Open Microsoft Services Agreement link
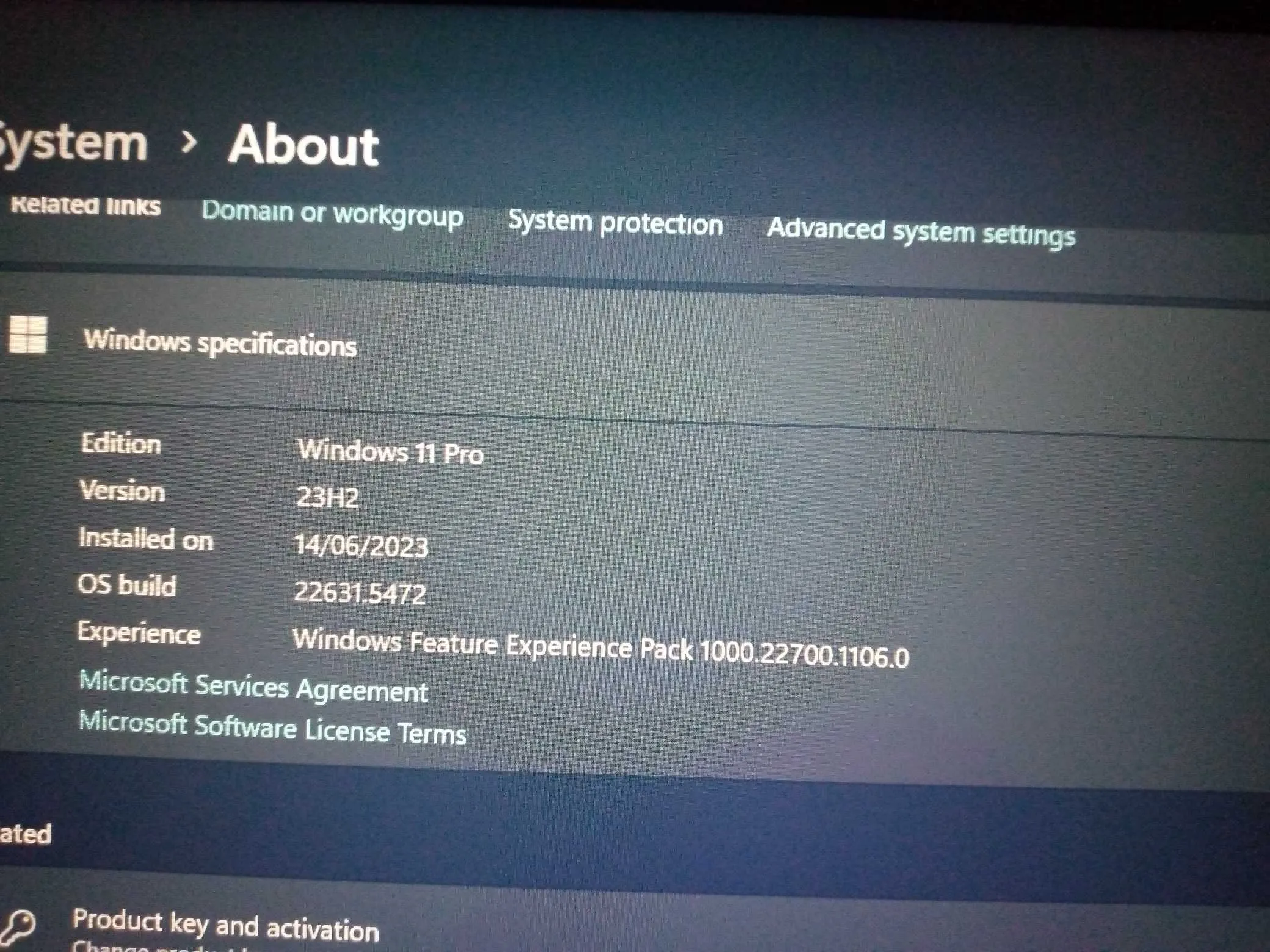 253,687
